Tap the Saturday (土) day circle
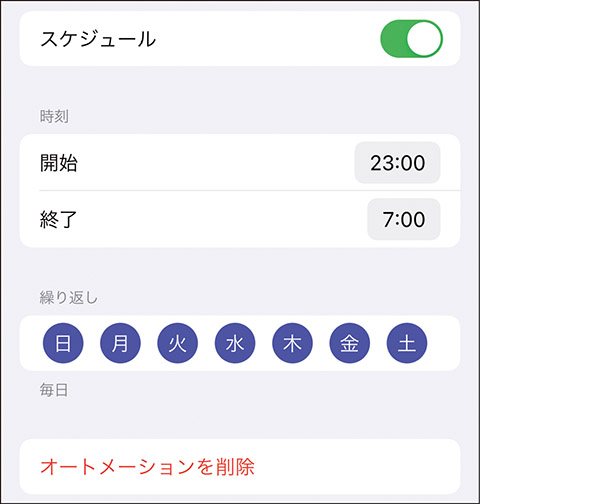 (x=407, y=344)
